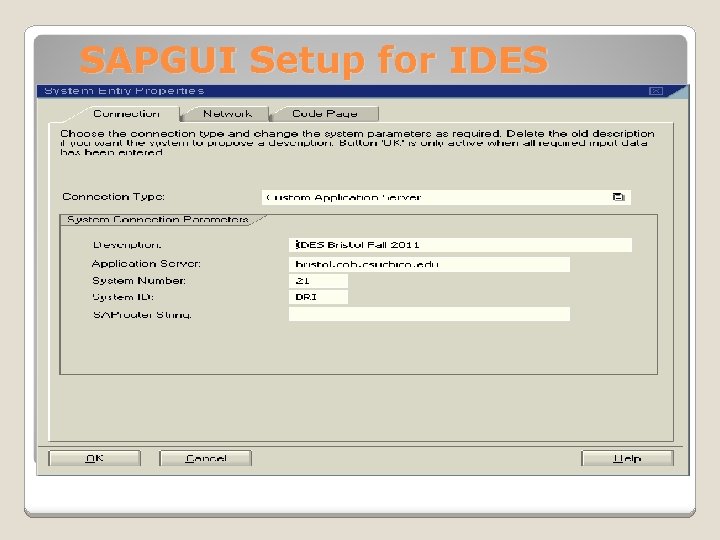Click the System Number field
This screenshot has height=540, width=720.
click(x=318, y=281)
